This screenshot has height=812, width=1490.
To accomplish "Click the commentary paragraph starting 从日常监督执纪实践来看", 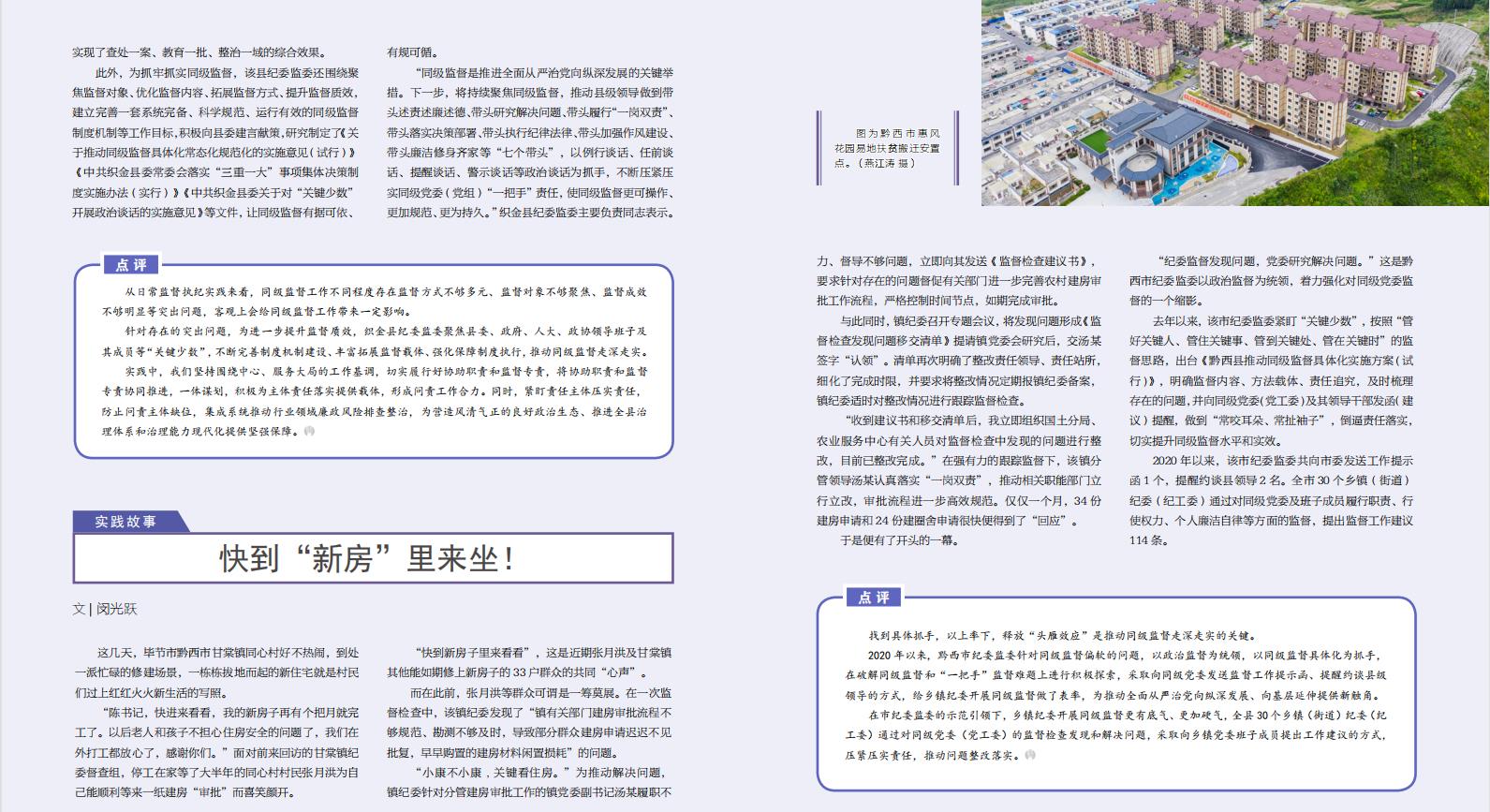I will click(375, 302).
